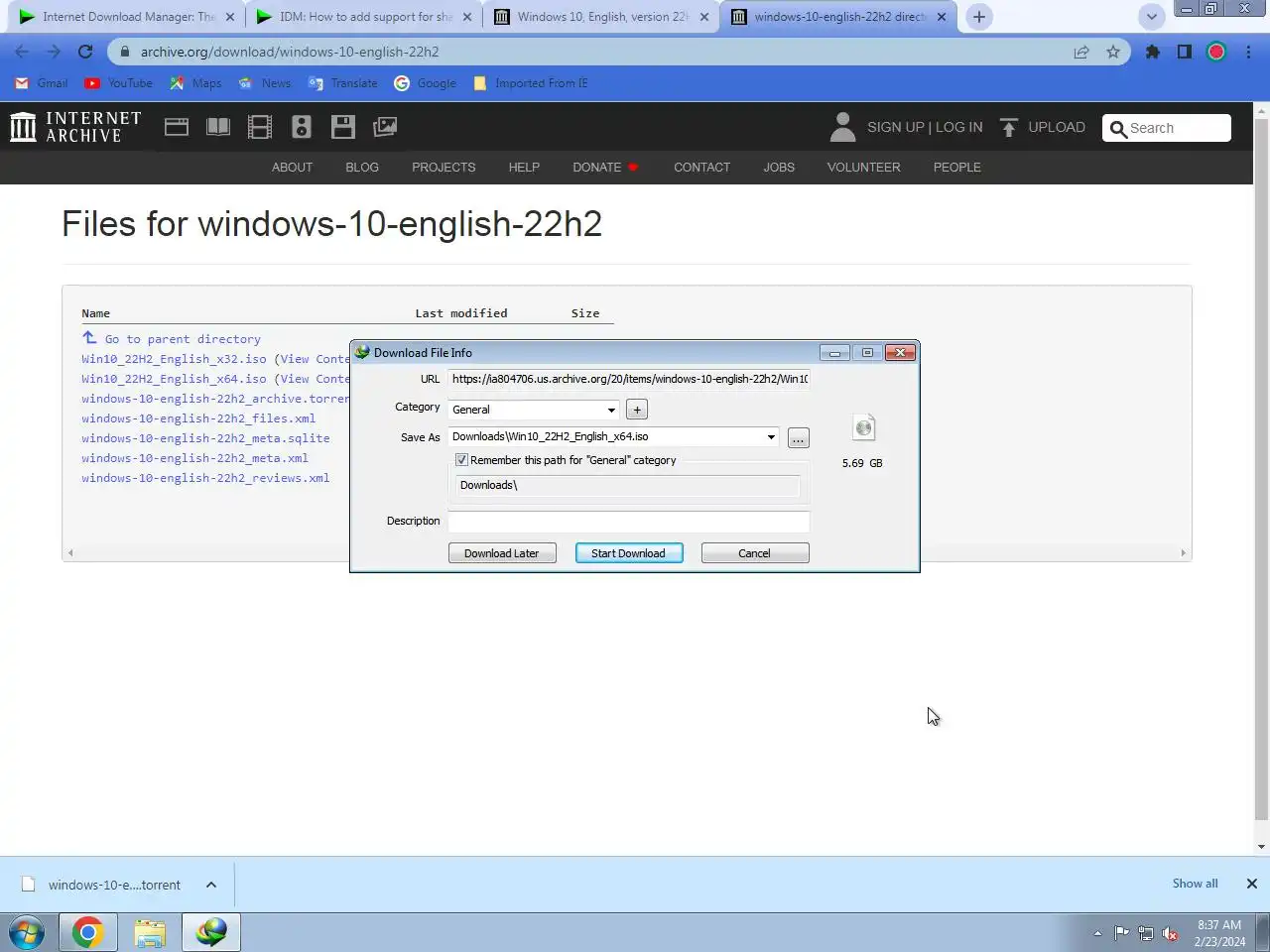Toggle Remember this path for General category
This screenshot has width=1270, height=952.
click(462, 460)
